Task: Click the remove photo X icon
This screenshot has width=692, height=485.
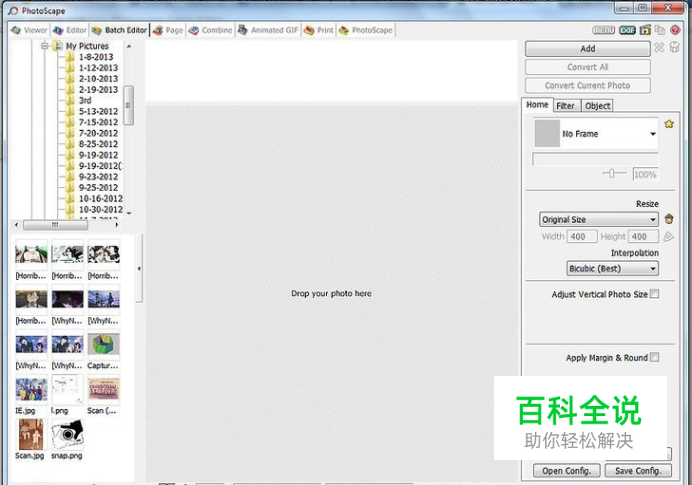Action: click(x=659, y=47)
